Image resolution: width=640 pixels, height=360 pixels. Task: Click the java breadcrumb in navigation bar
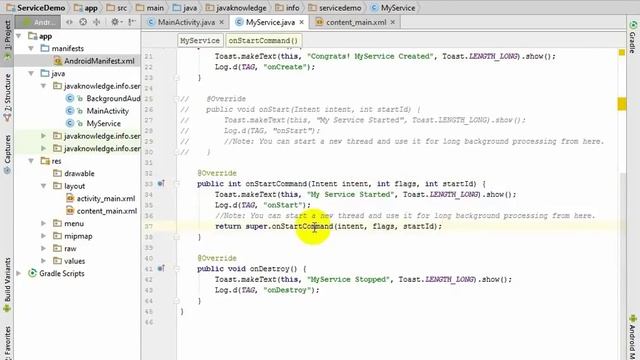[185, 8]
